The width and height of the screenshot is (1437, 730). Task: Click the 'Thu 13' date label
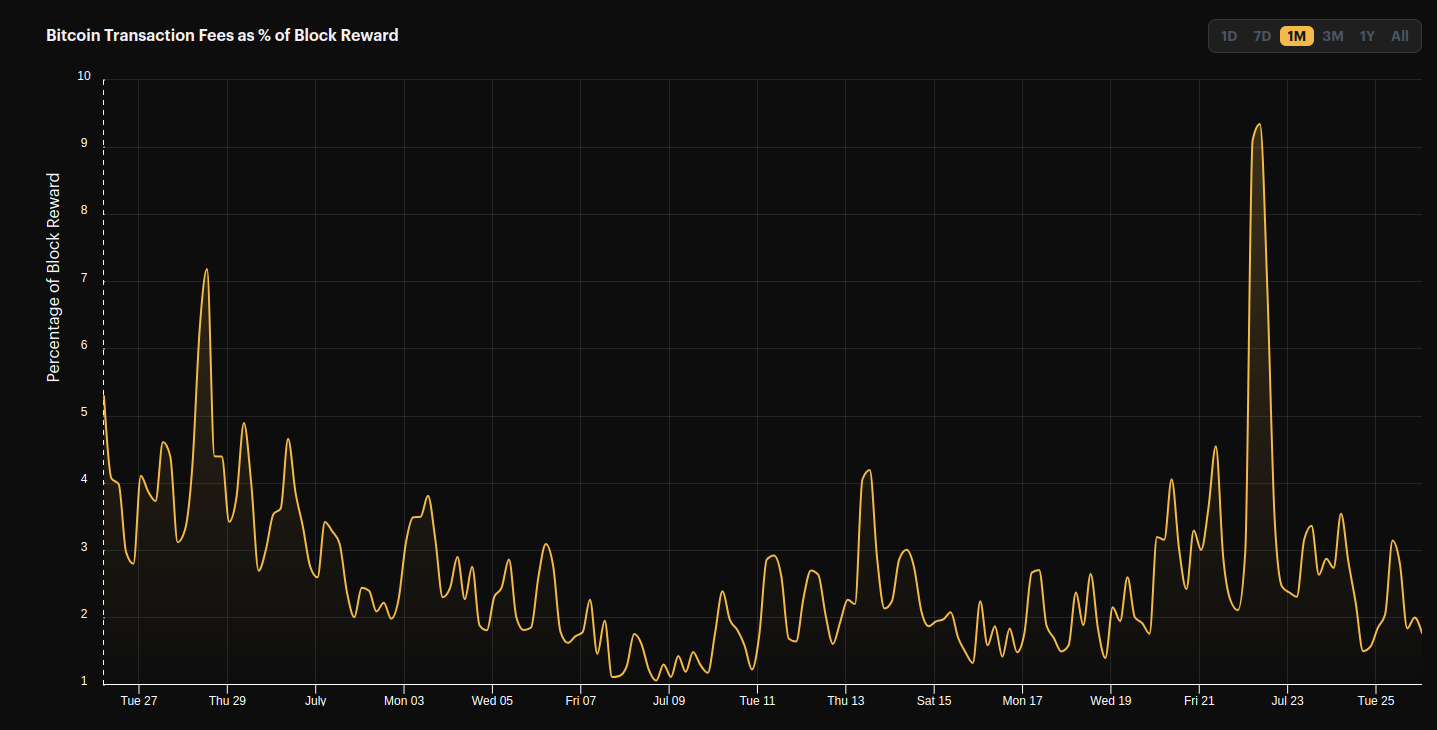click(x=846, y=701)
